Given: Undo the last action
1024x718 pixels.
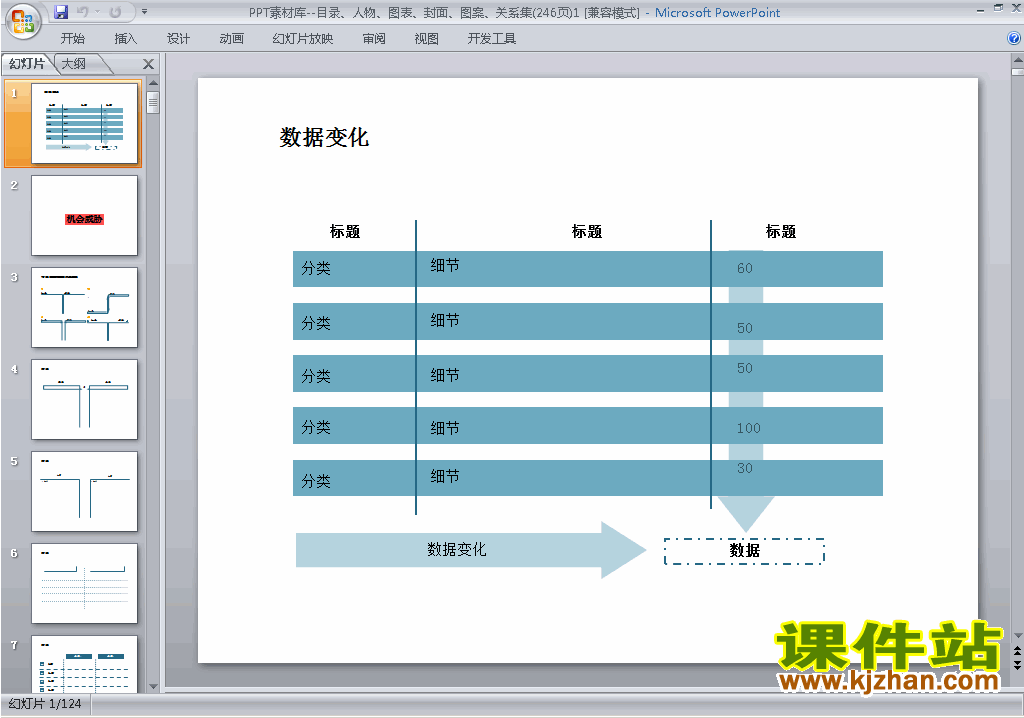Looking at the screenshot, I should click(83, 12).
